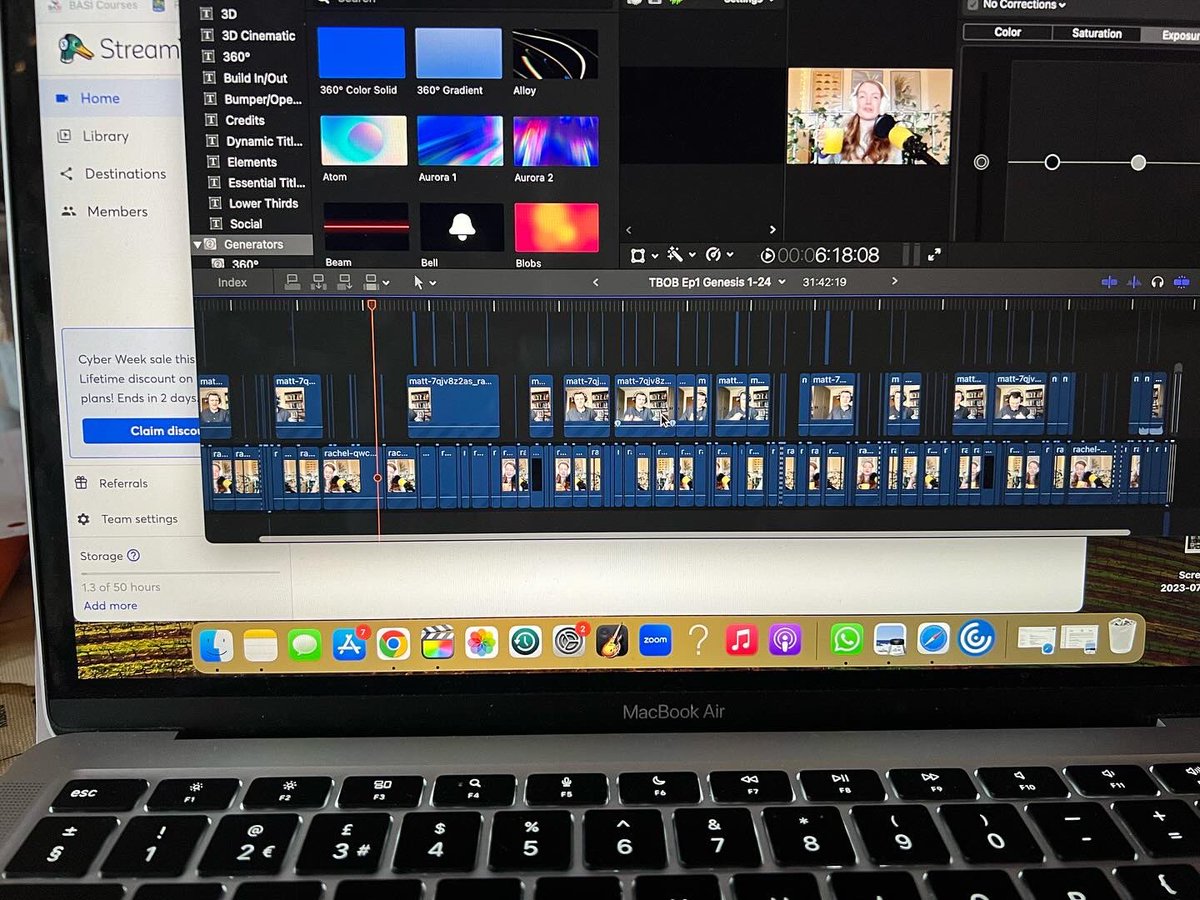Select the 360° Gradient generator thumbnail
Viewport: 1200px width, 900px height.
(x=458, y=52)
